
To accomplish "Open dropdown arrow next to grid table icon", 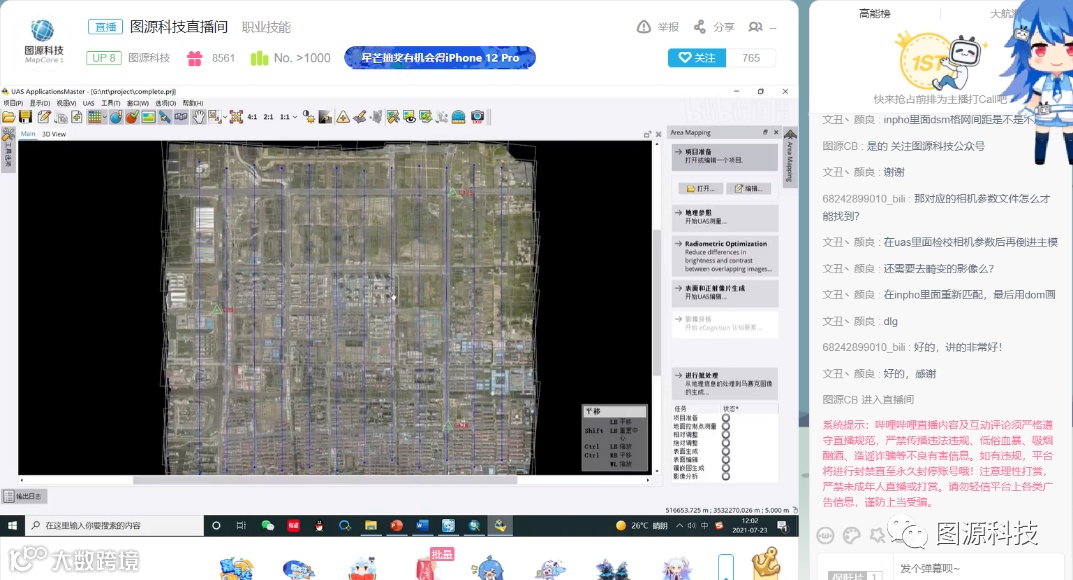I will click(105, 117).
